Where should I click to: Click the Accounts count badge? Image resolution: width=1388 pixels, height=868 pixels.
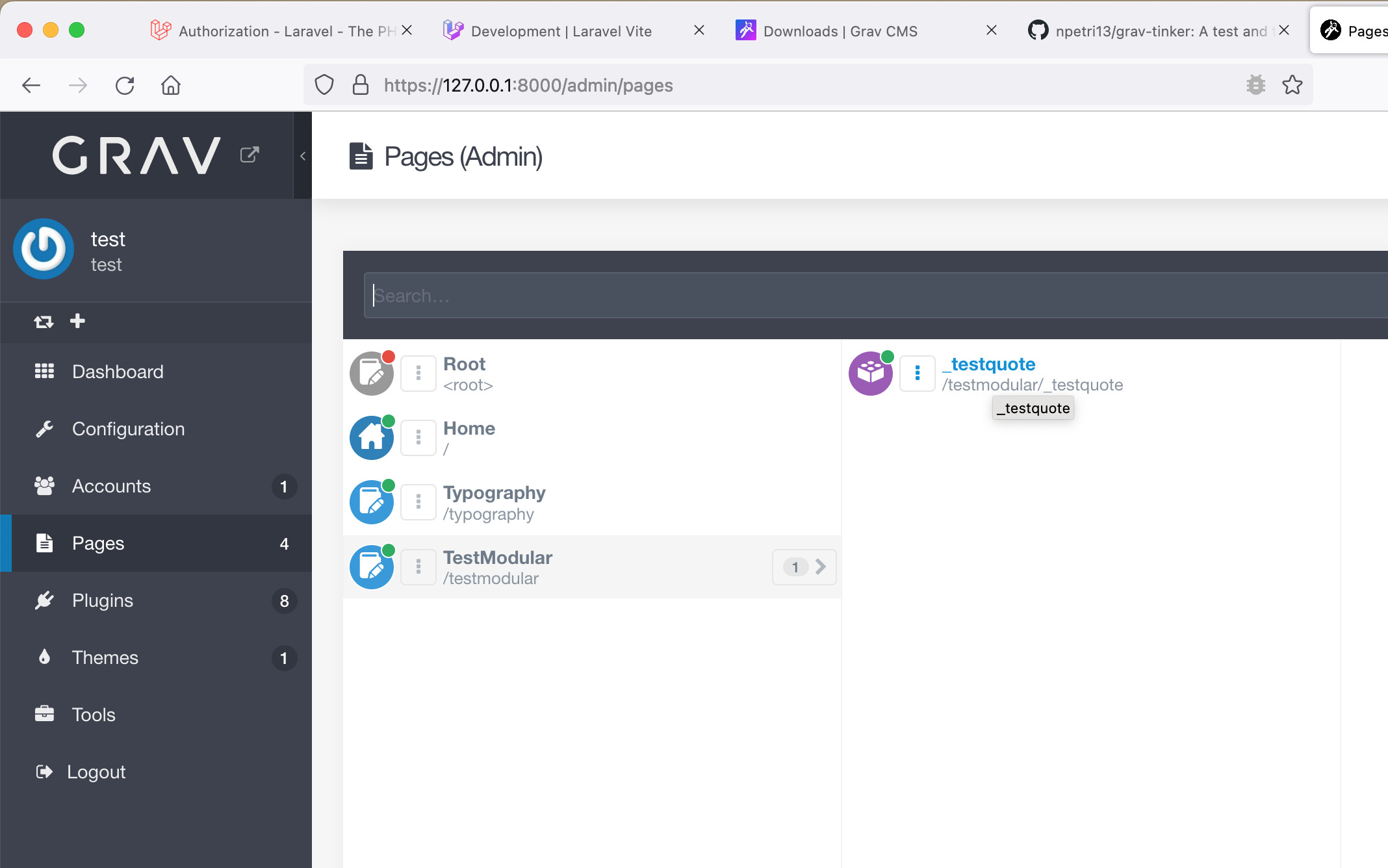pyautogui.click(x=283, y=487)
